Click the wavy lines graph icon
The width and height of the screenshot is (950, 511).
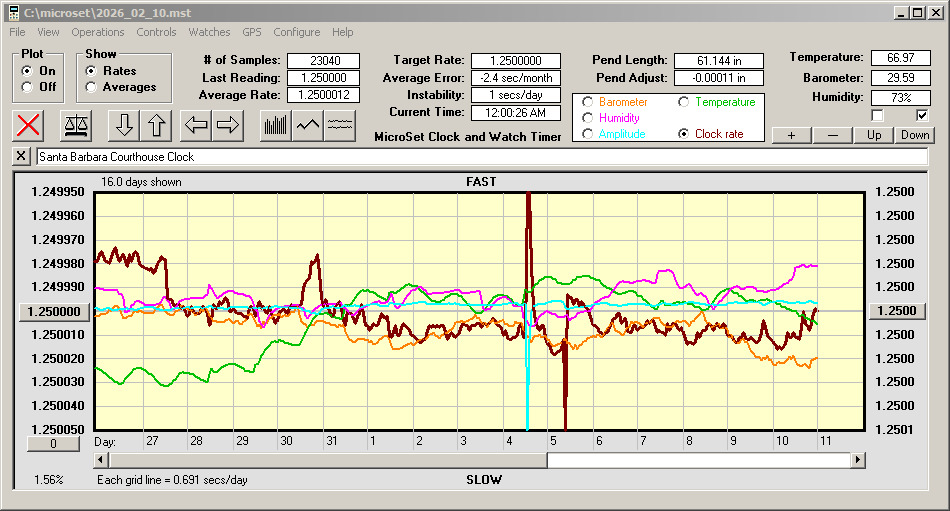(341, 125)
